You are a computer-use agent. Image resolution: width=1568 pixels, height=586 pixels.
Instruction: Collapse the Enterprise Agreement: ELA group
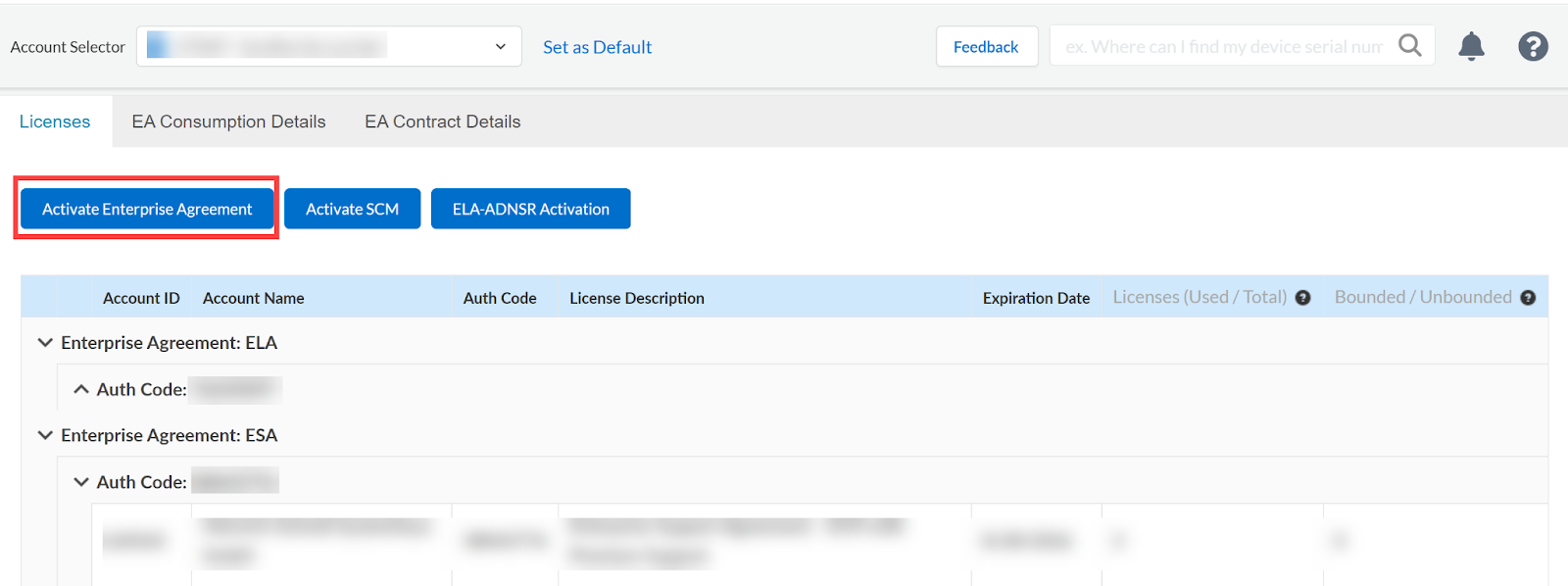(x=45, y=343)
